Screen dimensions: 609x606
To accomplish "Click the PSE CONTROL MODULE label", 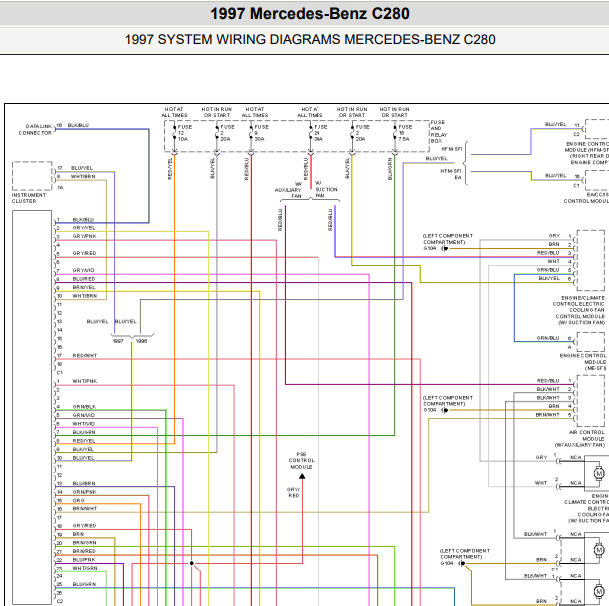I will coord(302,460).
